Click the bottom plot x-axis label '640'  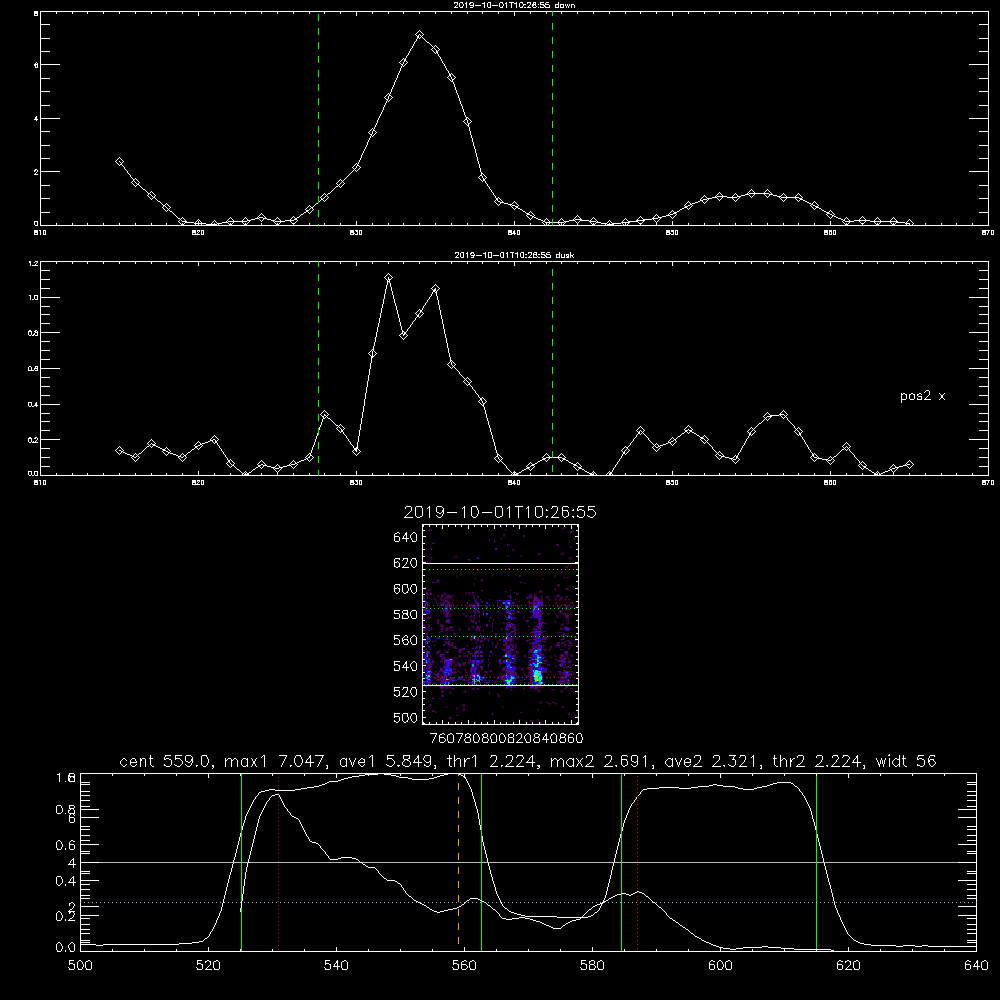(x=976, y=966)
